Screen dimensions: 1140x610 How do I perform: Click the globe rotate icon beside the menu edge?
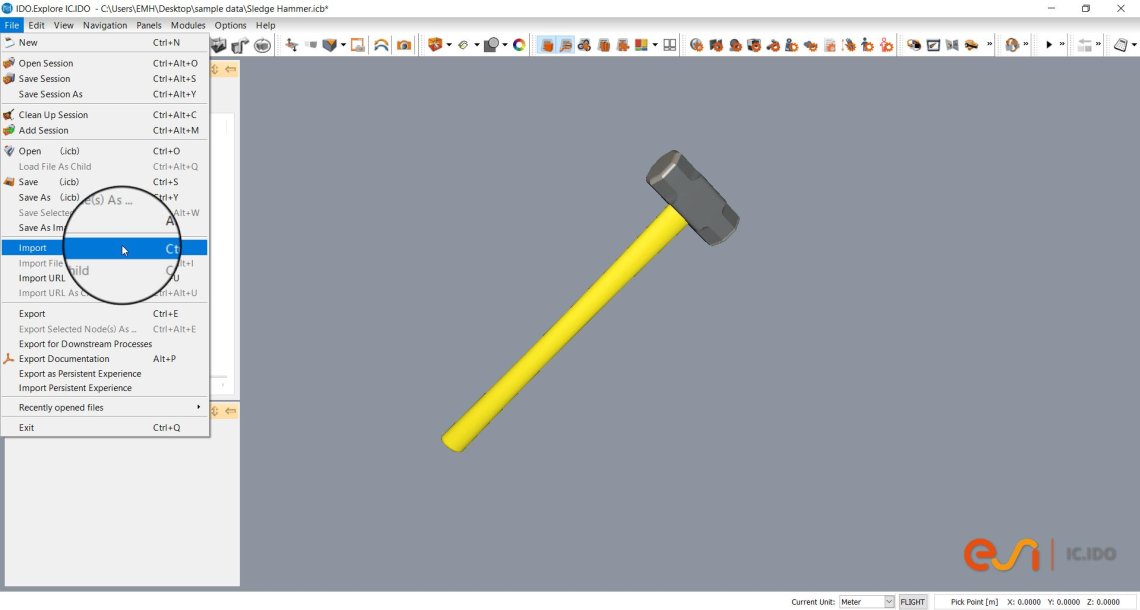tap(262, 45)
